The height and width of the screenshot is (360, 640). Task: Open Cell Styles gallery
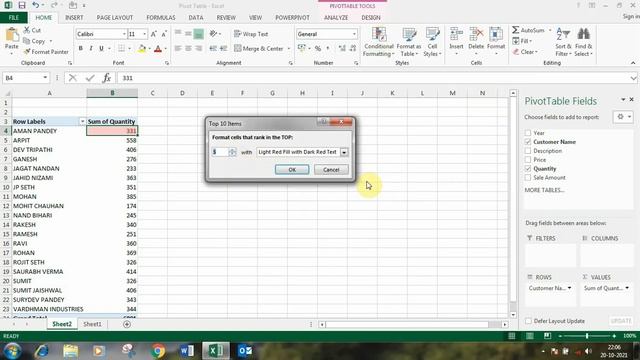click(432, 42)
